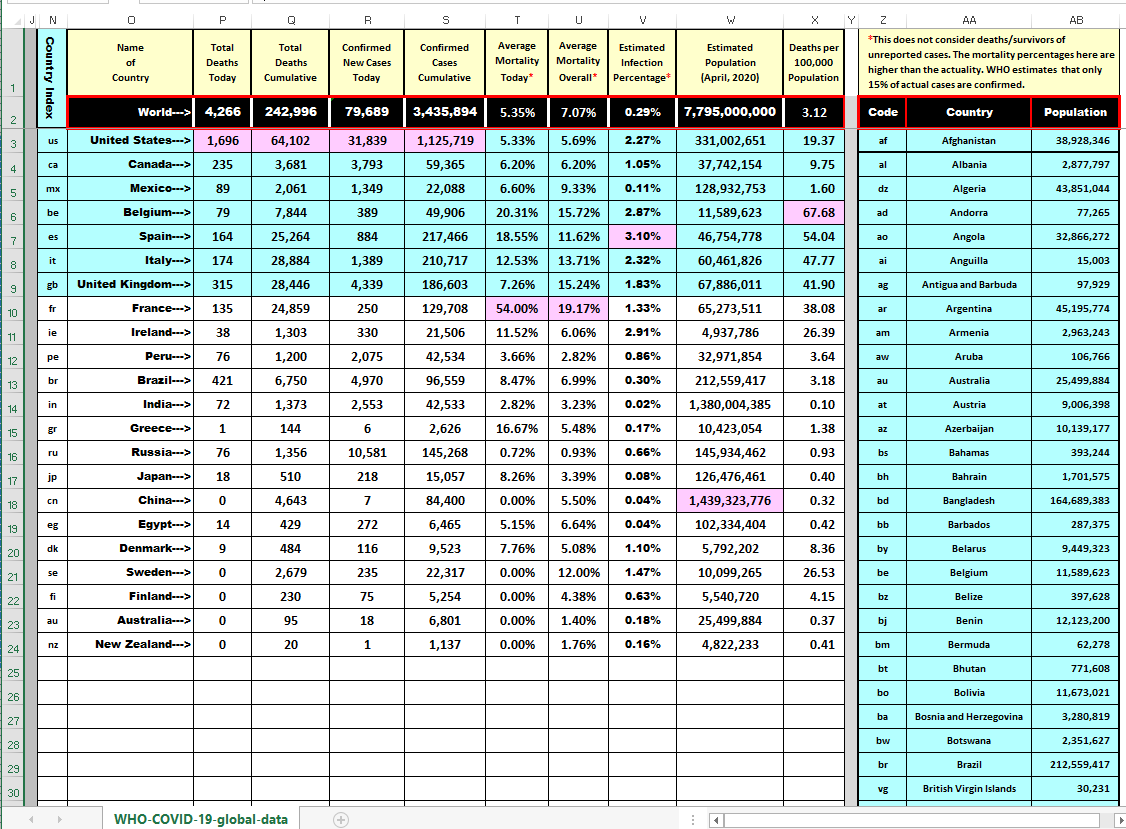
Task: Select the 'vg' code cell
Action: coord(883,789)
